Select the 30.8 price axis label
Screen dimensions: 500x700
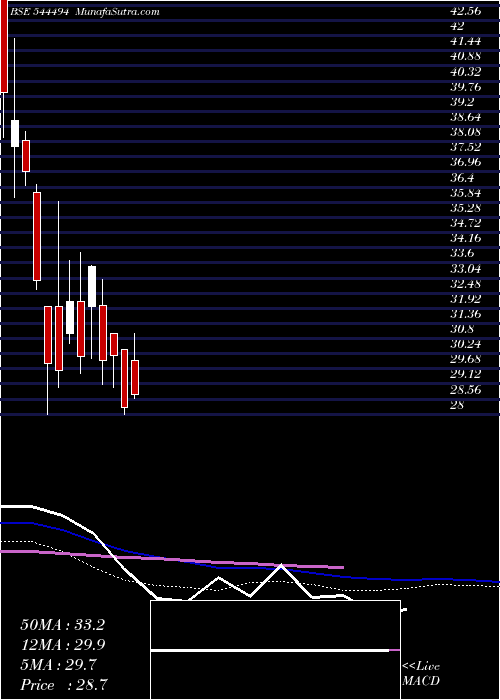click(x=463, y=329)
